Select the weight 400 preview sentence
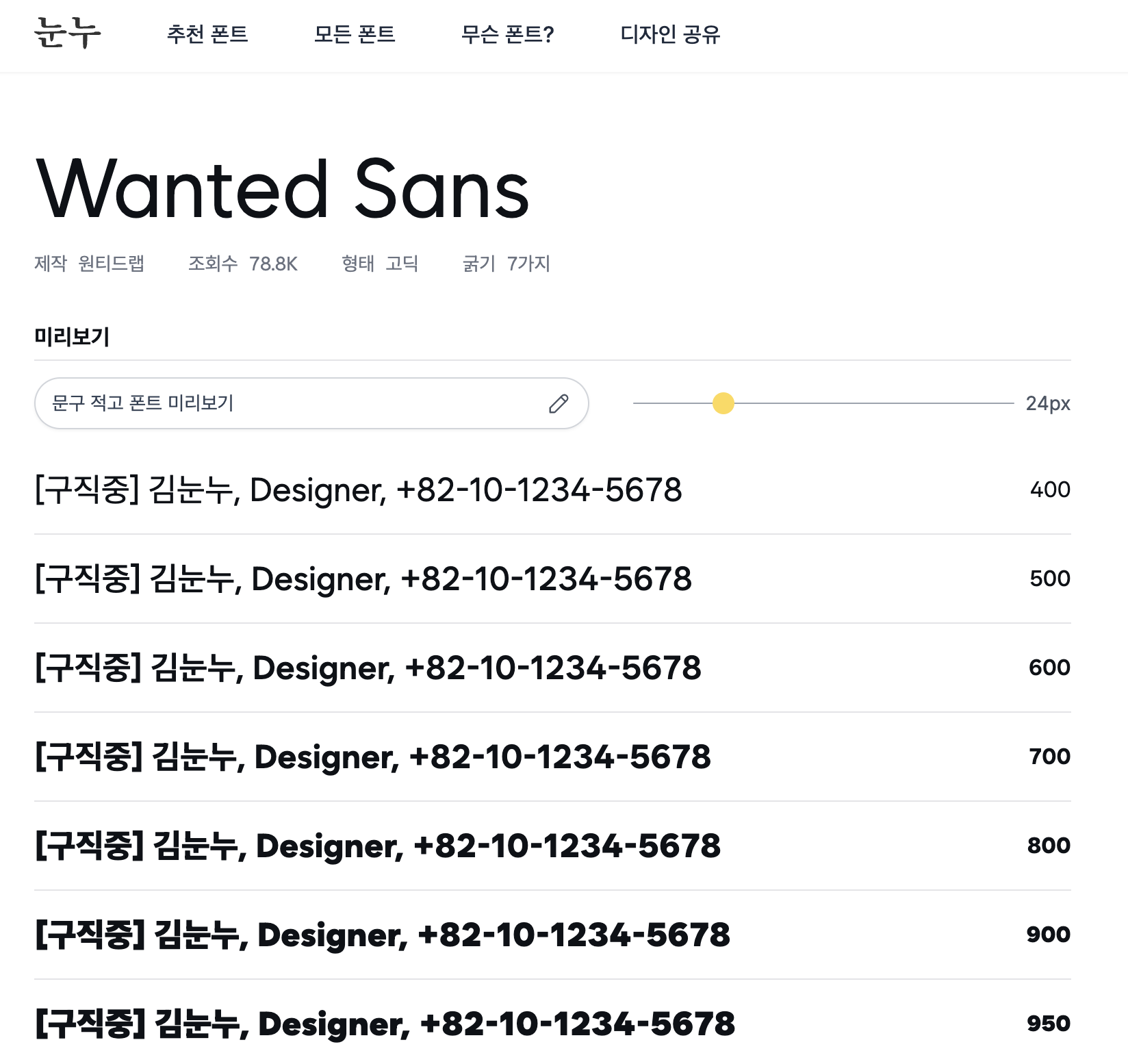This screenshot has width=1128, height=1064. click(359, 490)
